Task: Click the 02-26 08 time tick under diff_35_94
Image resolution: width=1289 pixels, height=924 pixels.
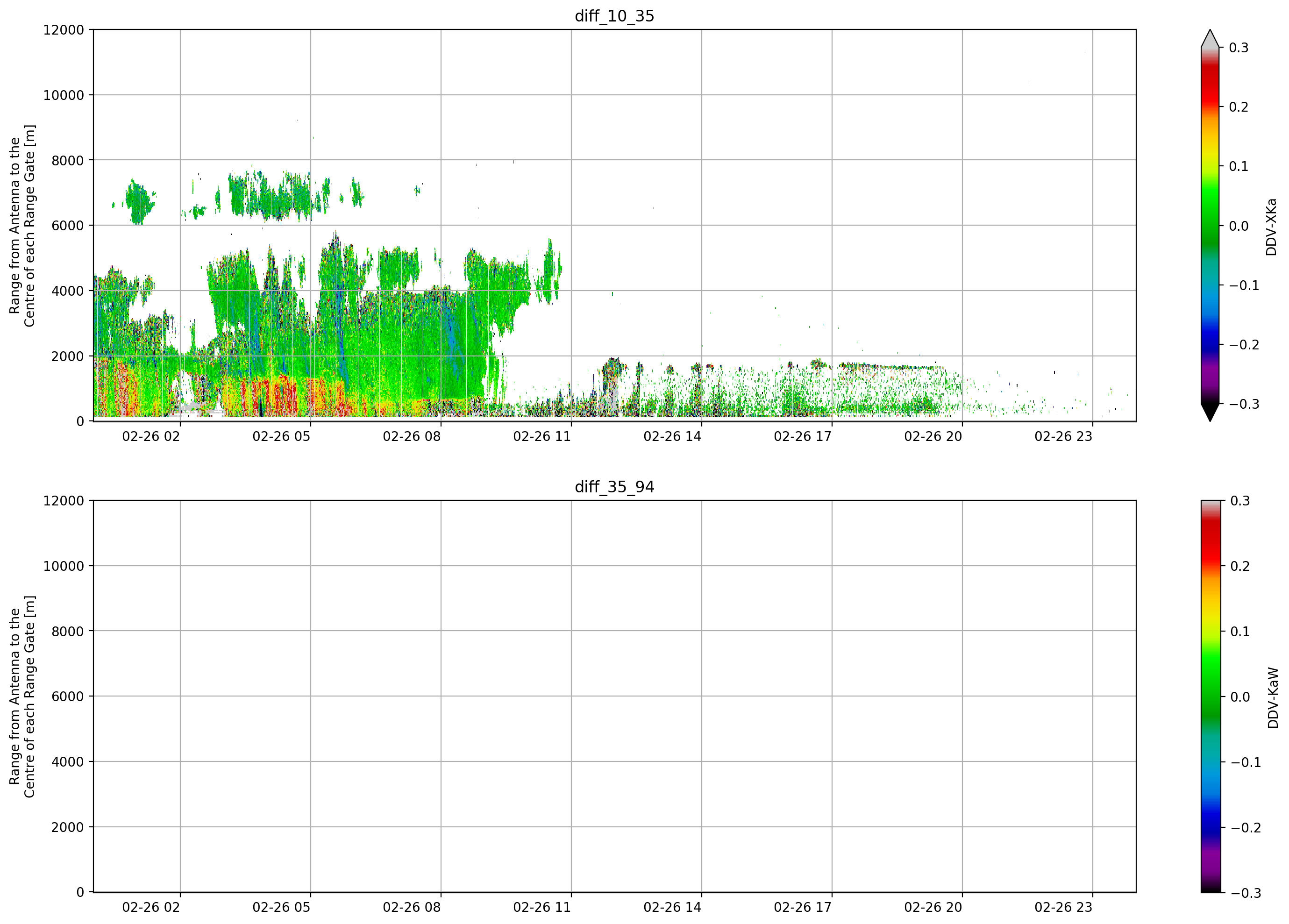Action: pyautogui.click(x=412, y=908)
